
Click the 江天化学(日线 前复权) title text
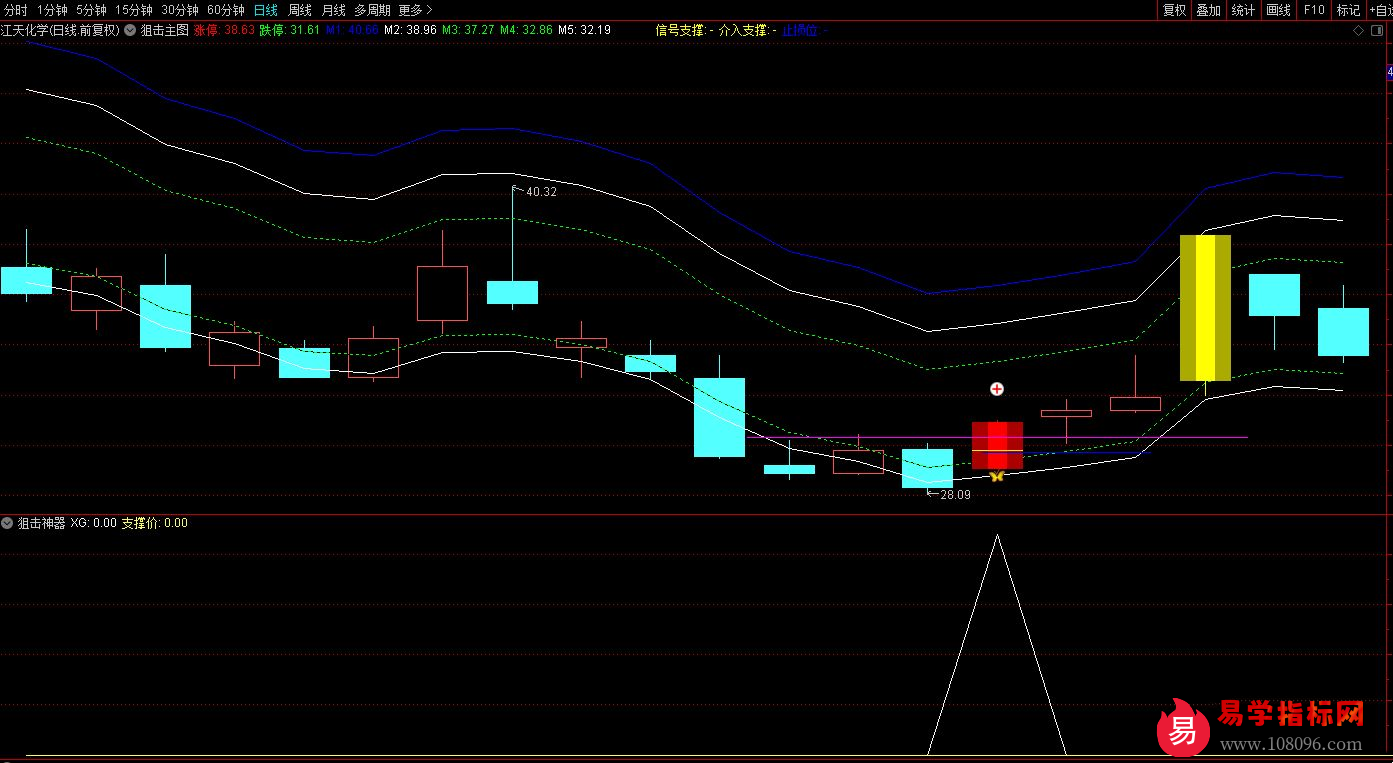point(60,30)
